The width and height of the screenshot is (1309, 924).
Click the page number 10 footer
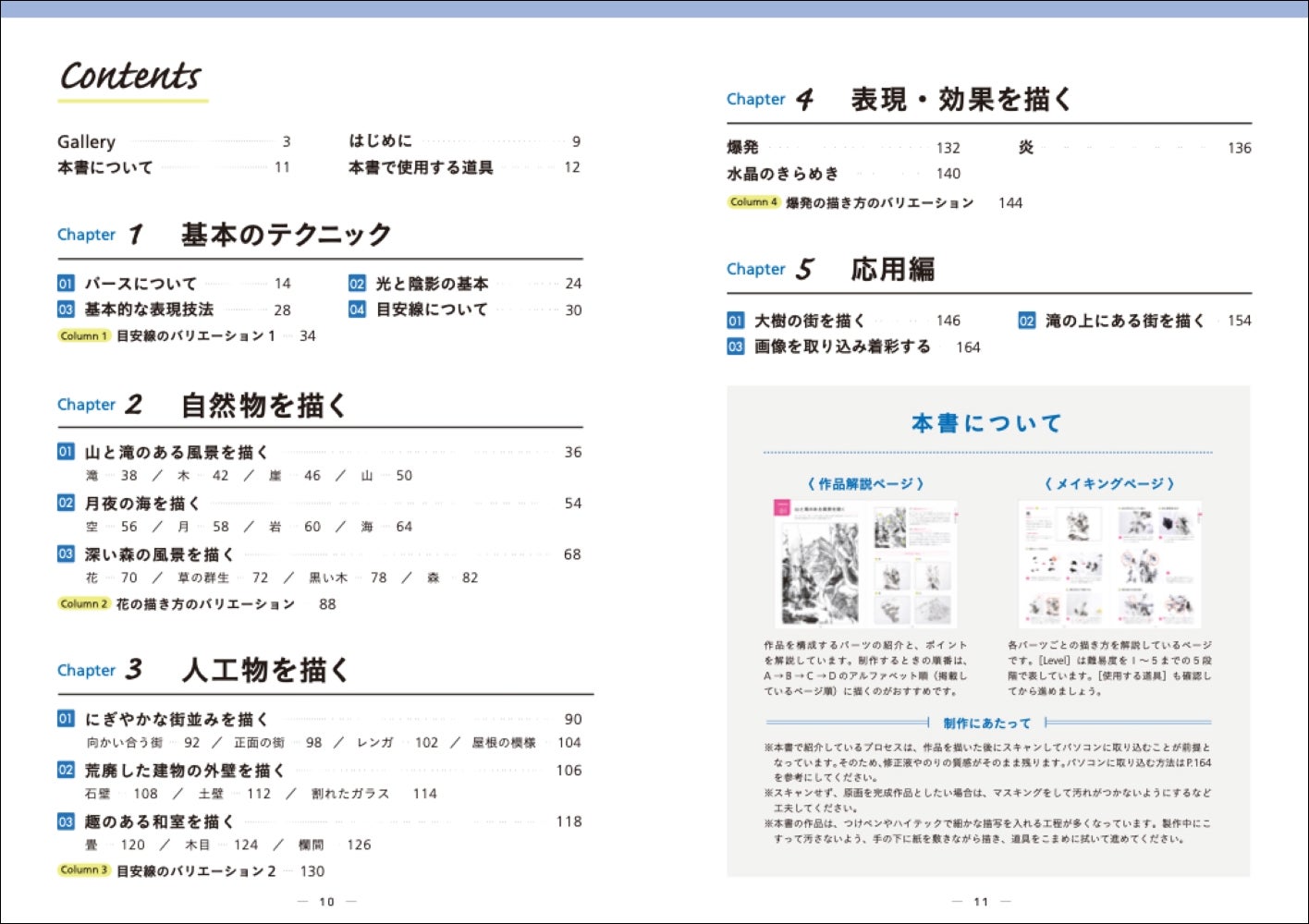tap(326, 901)
